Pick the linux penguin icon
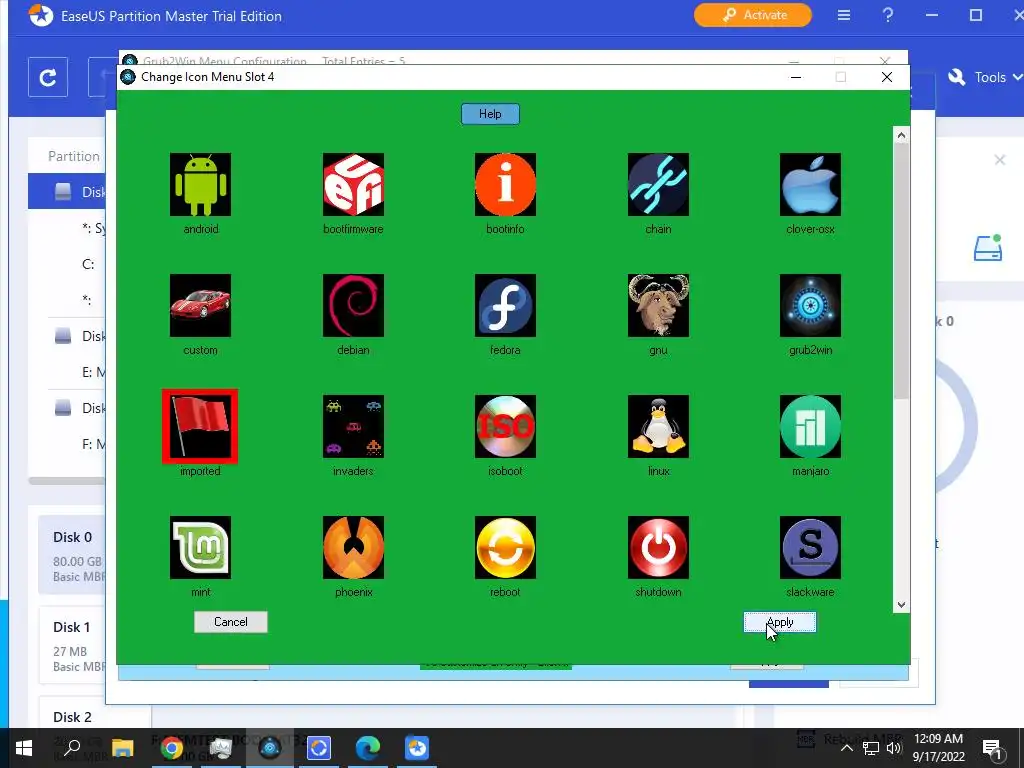The width and height of the screenshot is (1024, 768). [658, 426]
